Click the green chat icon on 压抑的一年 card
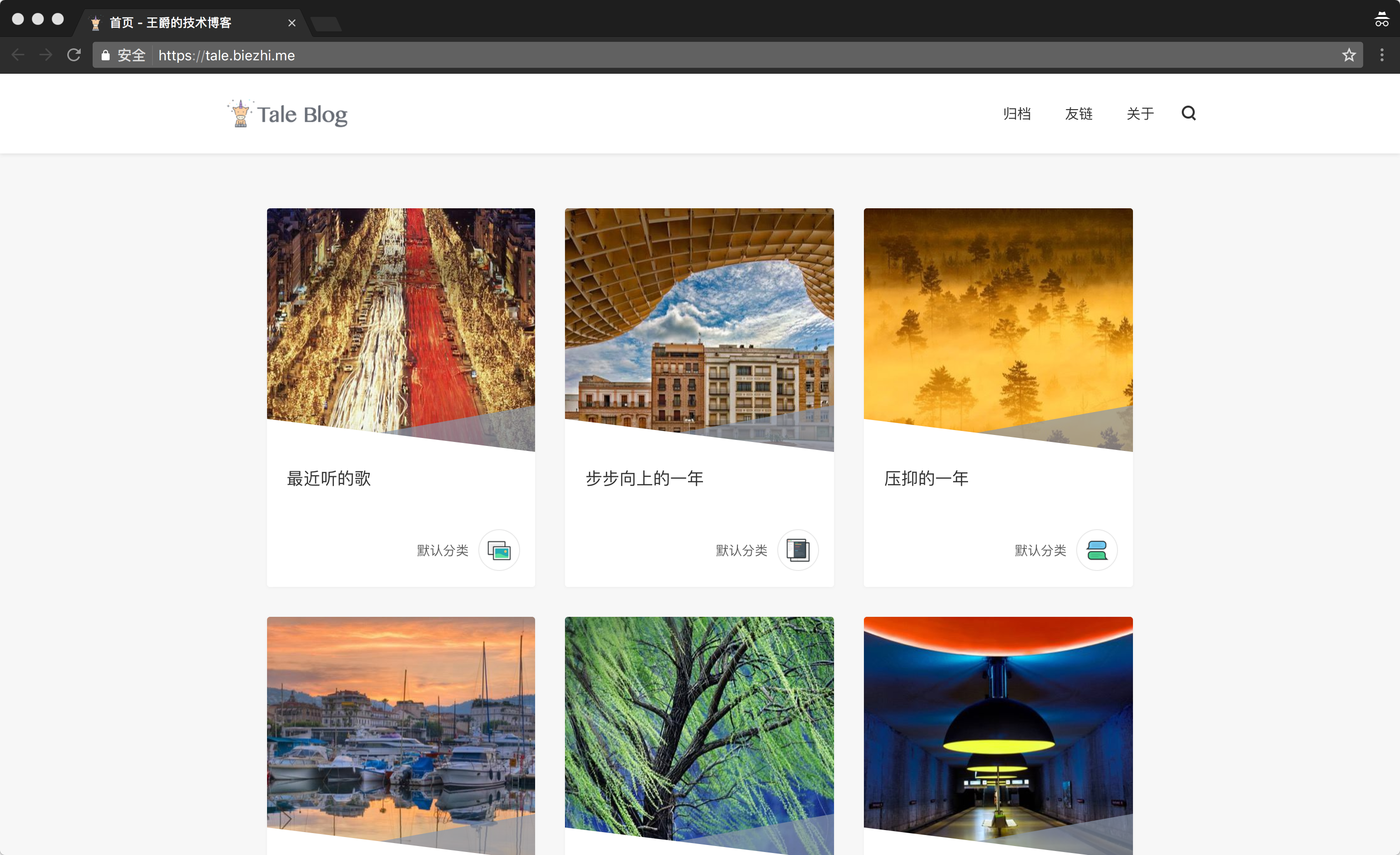The width and height of the screenshot is (1400, 855). coord(1097,550)
